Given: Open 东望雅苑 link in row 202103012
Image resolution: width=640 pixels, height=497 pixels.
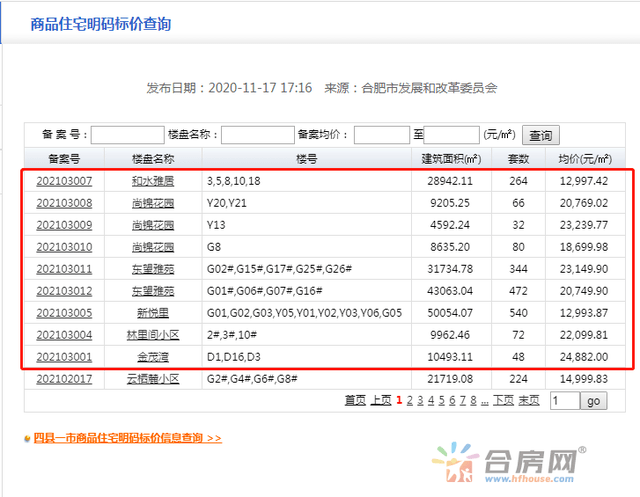Looking at the screenshot, I should [153, 291].
